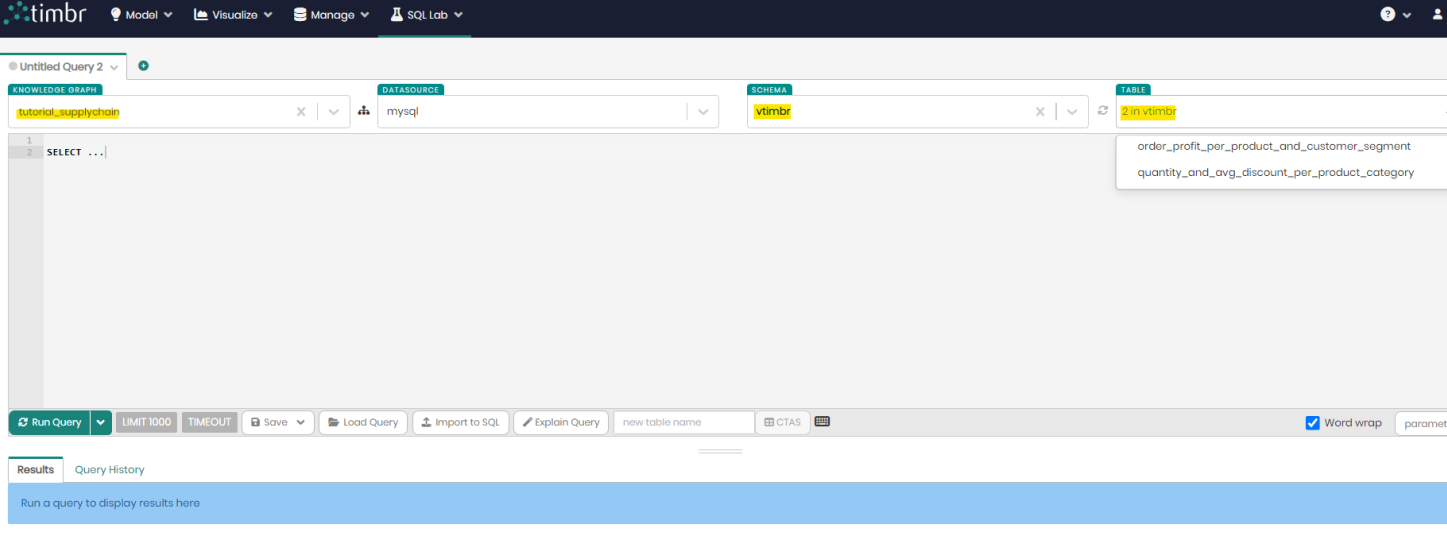Click the datasource hierarchy icon
The image size is (1447, 533).
pos(364,111)
